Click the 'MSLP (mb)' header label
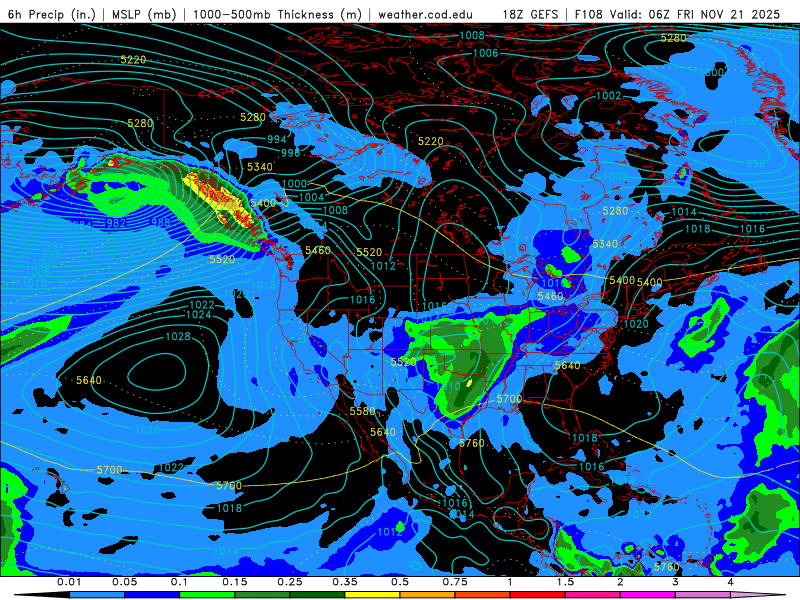 click(144, 14)
